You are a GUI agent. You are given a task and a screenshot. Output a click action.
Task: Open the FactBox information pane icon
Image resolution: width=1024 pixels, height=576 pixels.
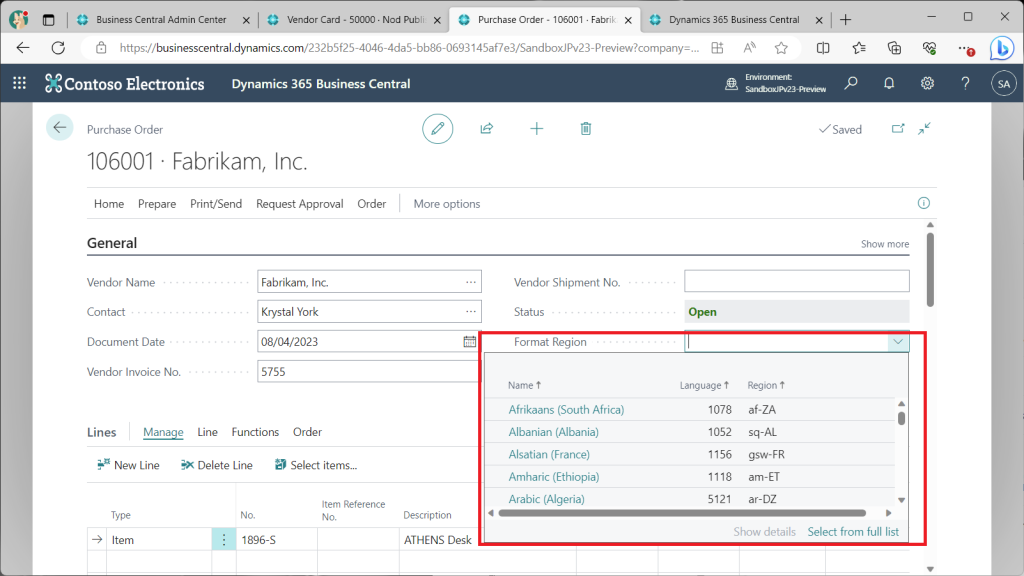(x=923, y=203)
